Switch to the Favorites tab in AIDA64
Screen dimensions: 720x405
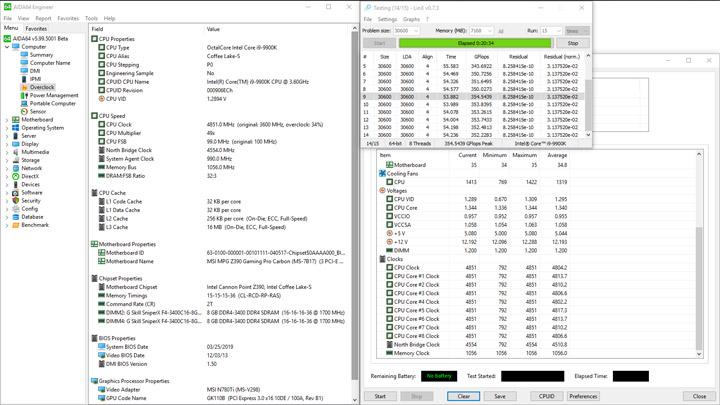(x=36, y=28)
